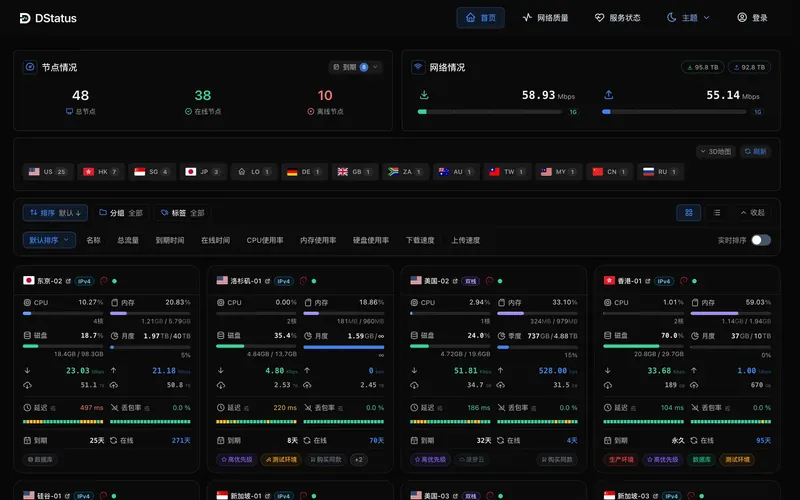
Task: Click the IPv4 badge on 香港-01
Action: point(664,281)
